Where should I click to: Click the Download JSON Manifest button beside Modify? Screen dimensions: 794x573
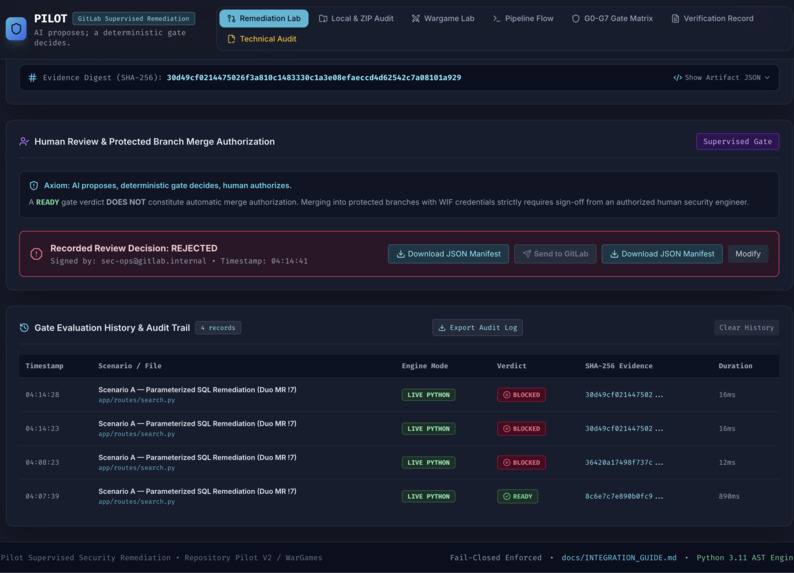662,254
